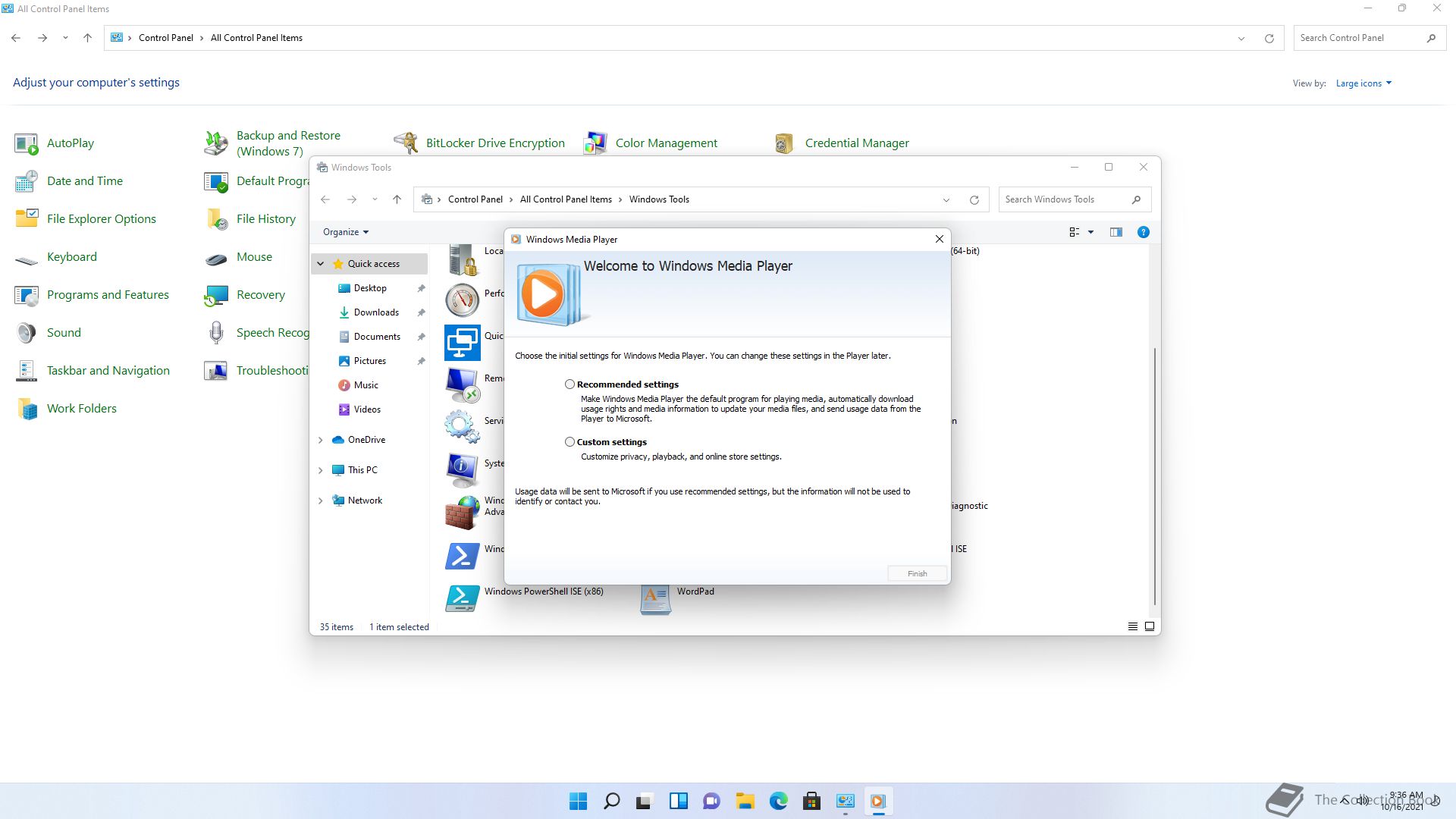Image resolution: width=1456 pixels, height=819 pixels.
Task: Open Windows PowerShell ISE (x86) in Windows Tools
Action: [x=525, y=598]
